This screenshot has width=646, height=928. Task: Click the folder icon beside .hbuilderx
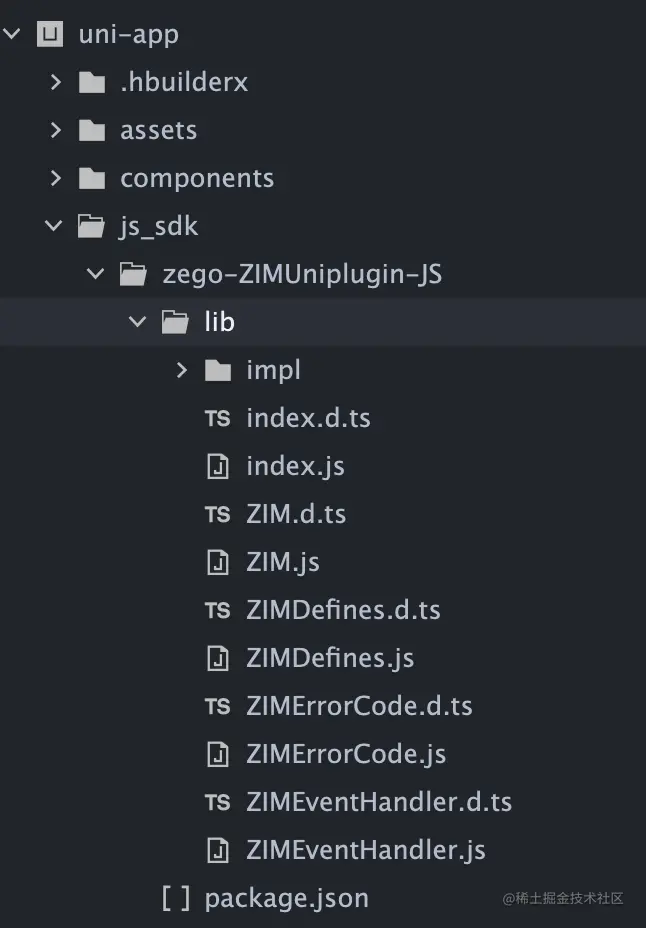pos(91,82)
